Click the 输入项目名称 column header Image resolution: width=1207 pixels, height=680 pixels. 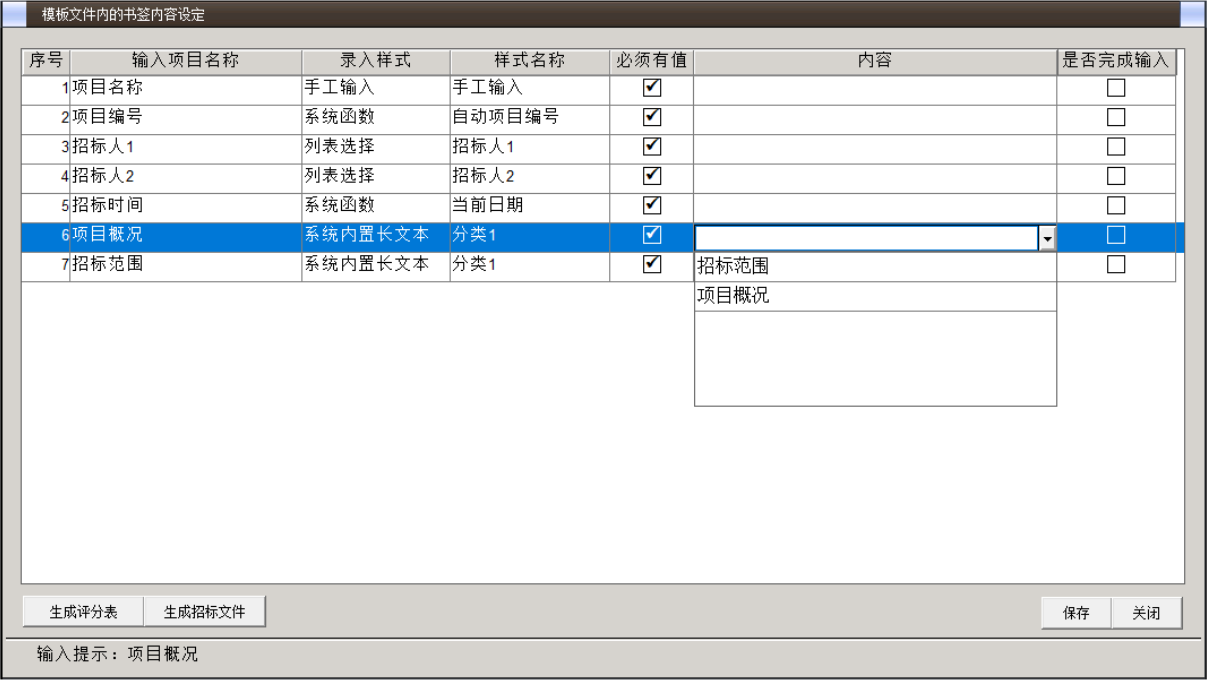coord(186,61)
